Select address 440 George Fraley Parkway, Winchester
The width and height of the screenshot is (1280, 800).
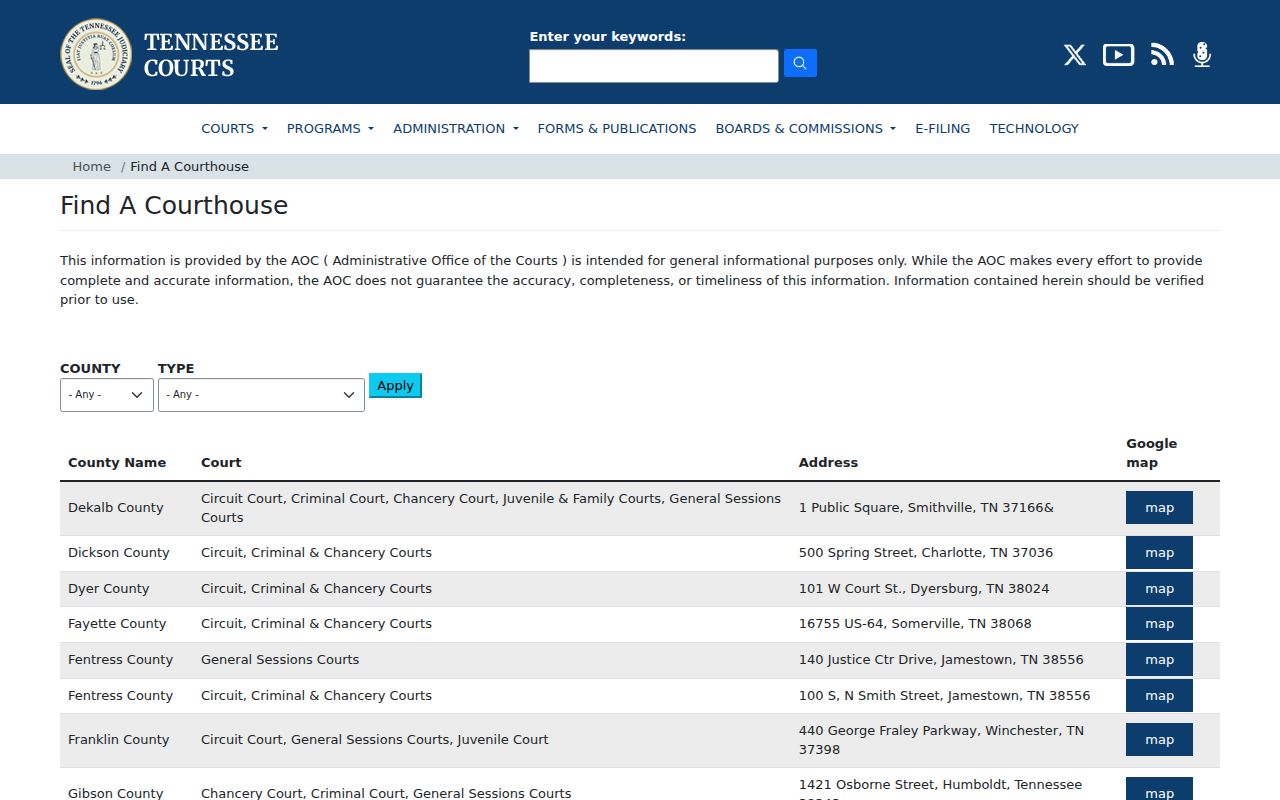tap(941, 739)
